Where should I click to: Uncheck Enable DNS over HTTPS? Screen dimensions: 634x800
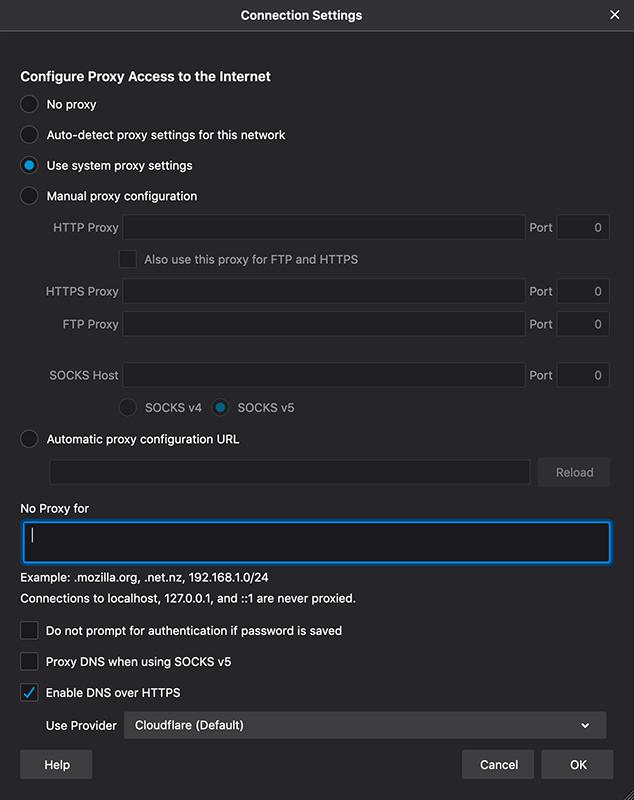[29, 692]
